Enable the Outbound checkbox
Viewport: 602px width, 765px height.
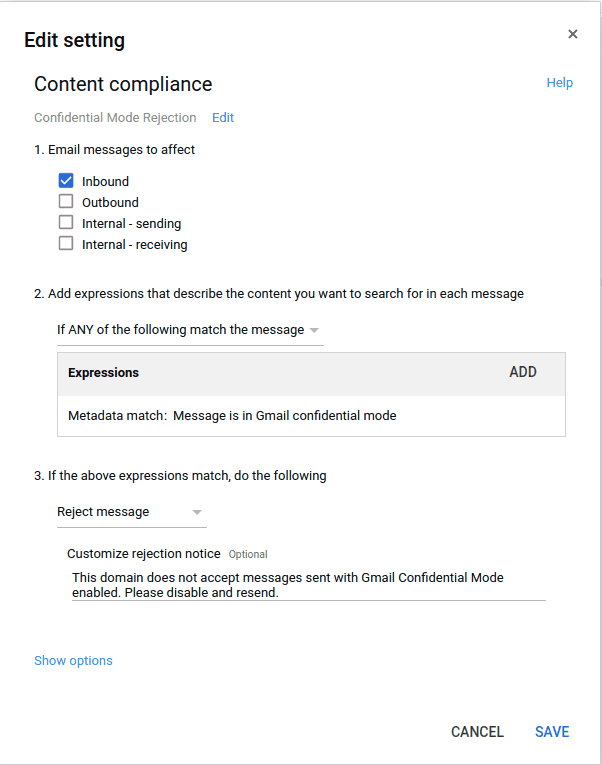67,202
